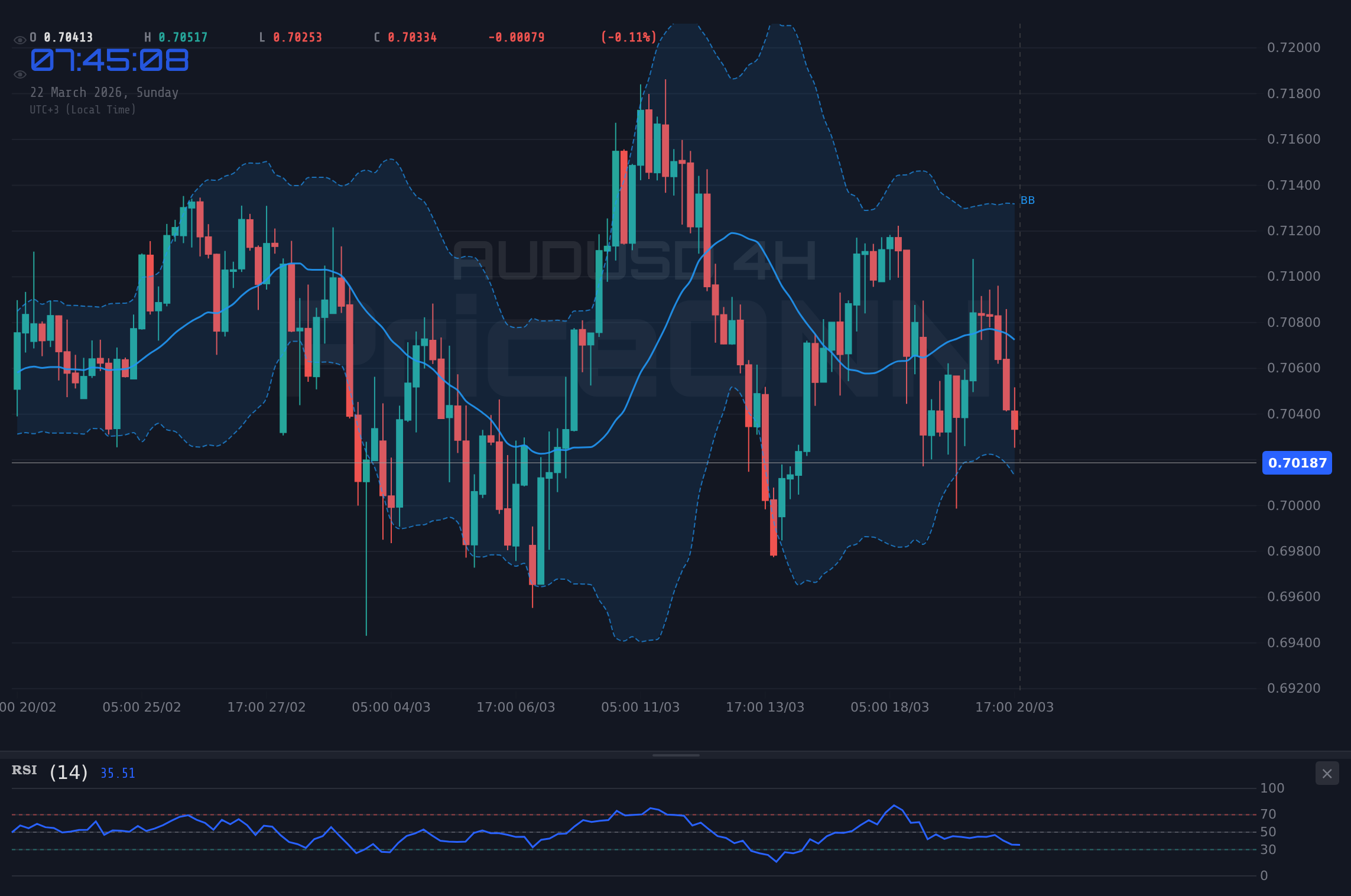This screenshot has width=1351, height=896.
Task: Close the RSI indicator panel
Action: coord(1326,773)
